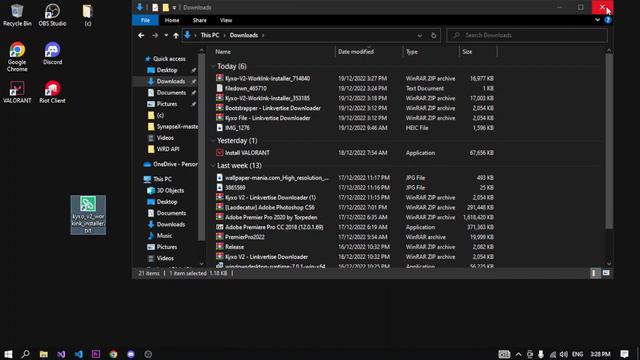Open Premiere Pro taskbar icon
The width and height of the screenshot is (640, 360).
96,354
